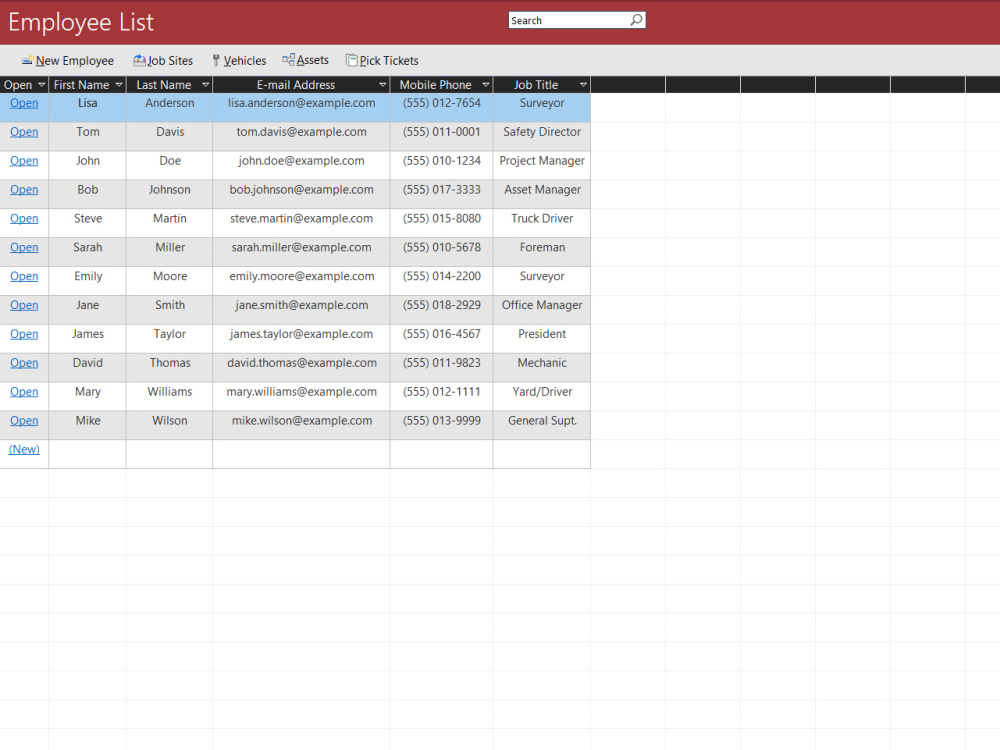The height and width of the screenshot is (750, 1000).
Task: Select the lisa.anderson@example.com cell
Action: [x=301, y=108]
